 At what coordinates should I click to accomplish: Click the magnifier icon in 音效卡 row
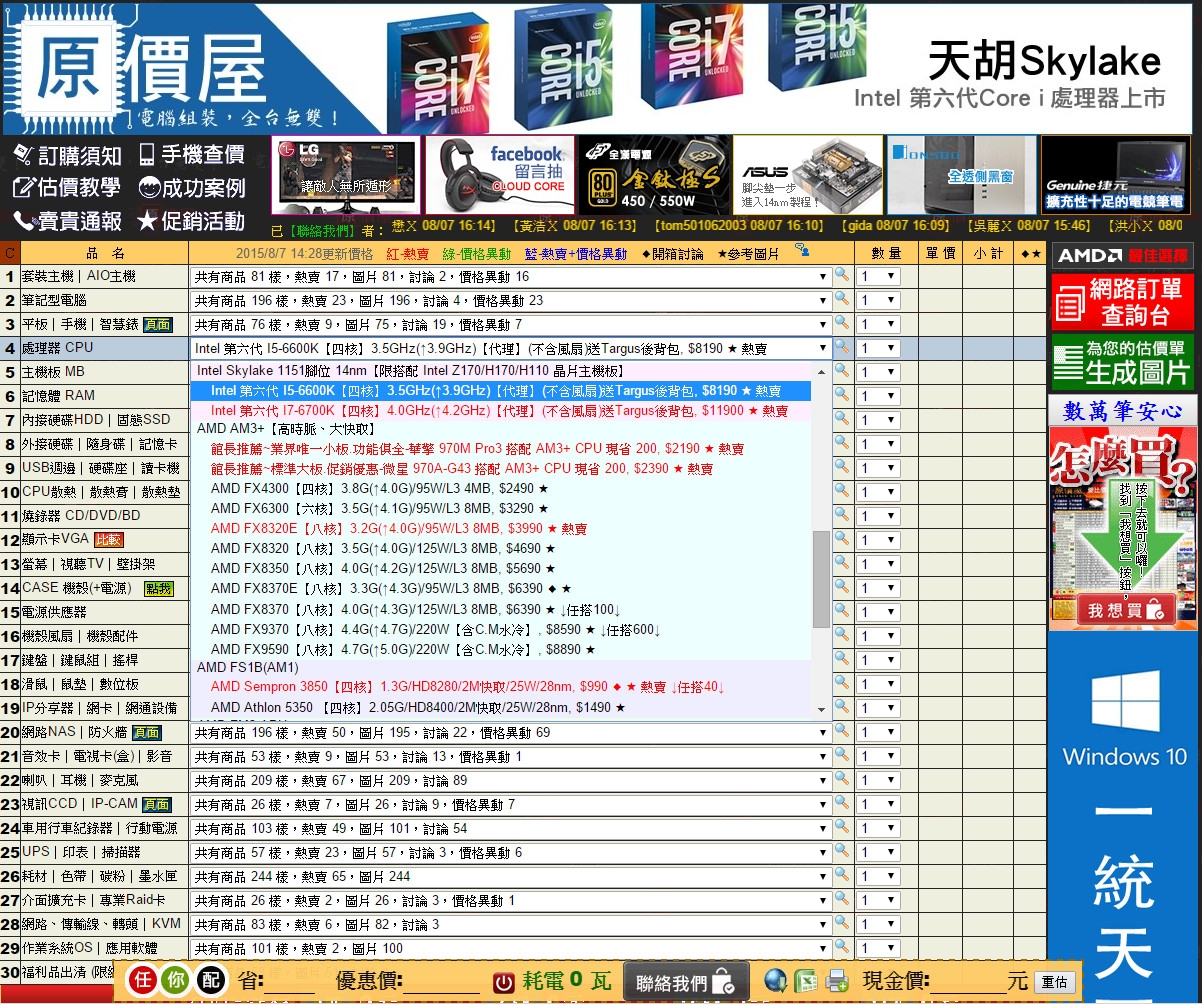[842, 755]
